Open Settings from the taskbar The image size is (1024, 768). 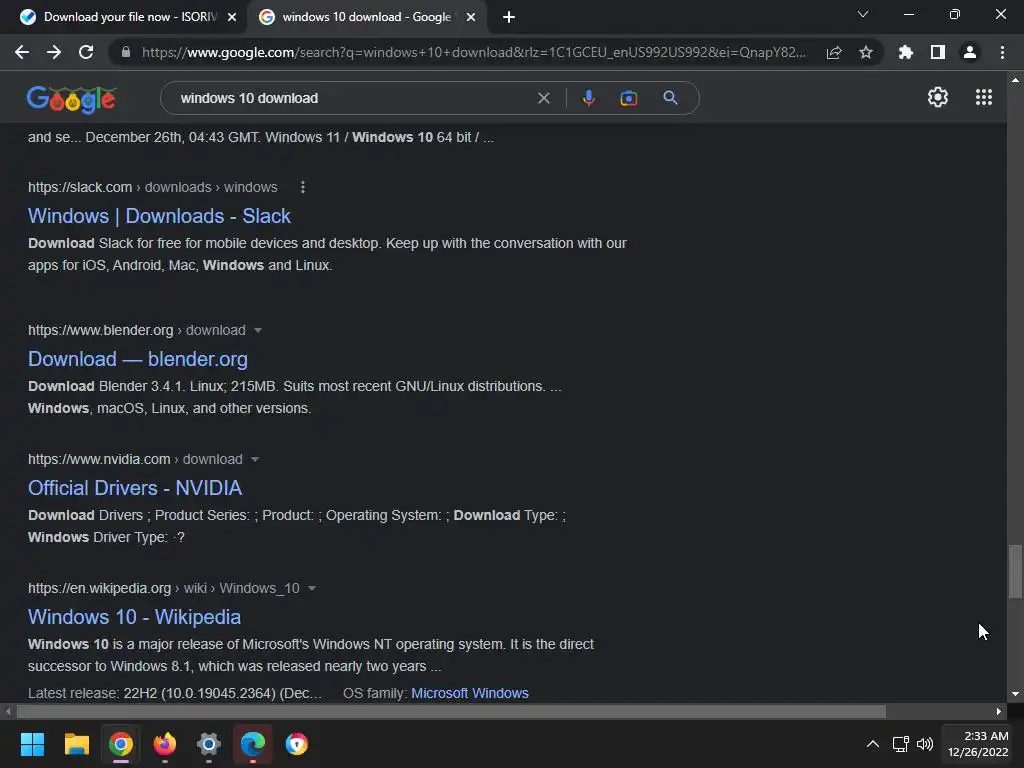pos(209,744)
